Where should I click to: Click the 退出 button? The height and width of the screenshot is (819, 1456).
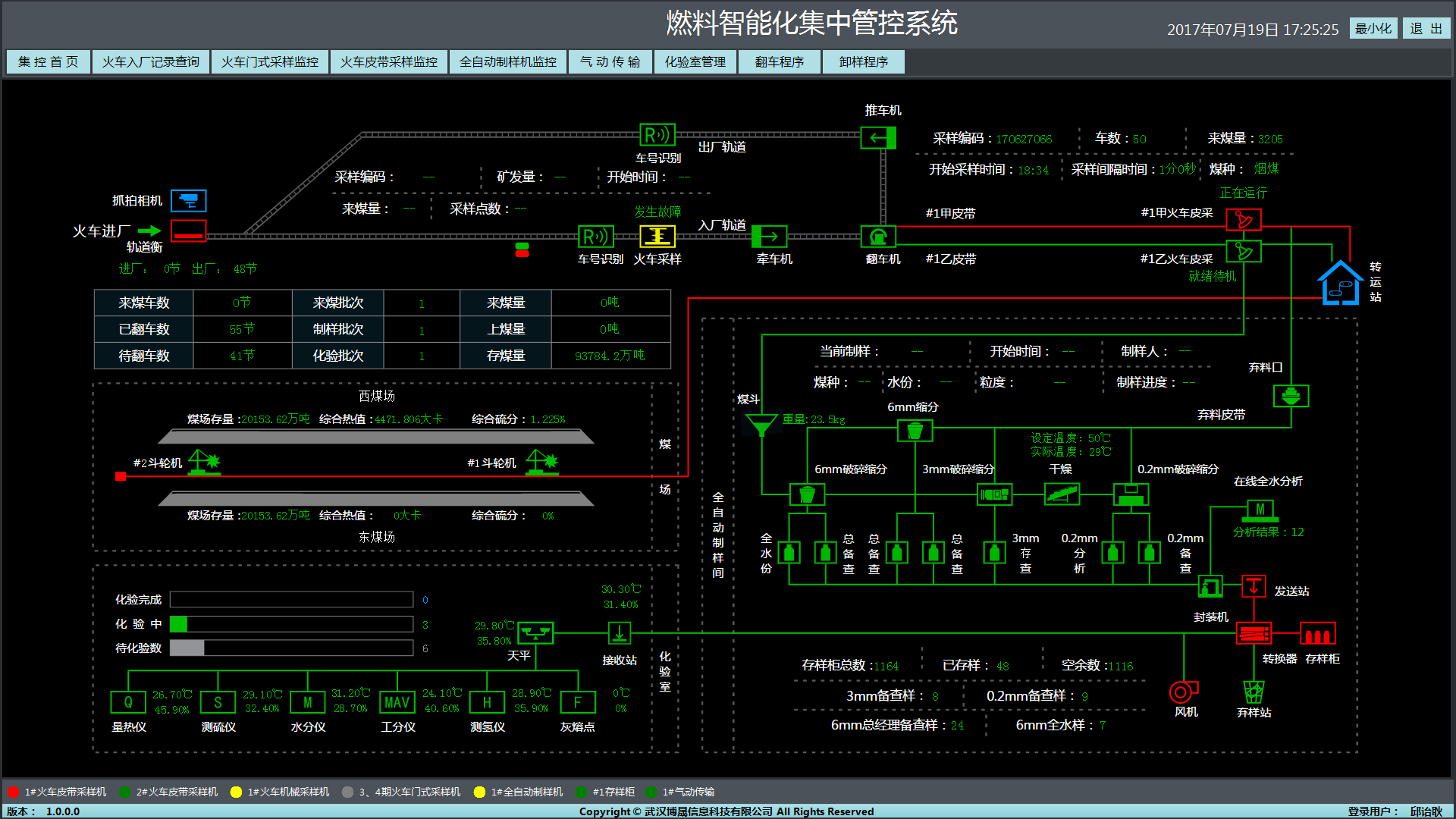[x=1426, y=29]
